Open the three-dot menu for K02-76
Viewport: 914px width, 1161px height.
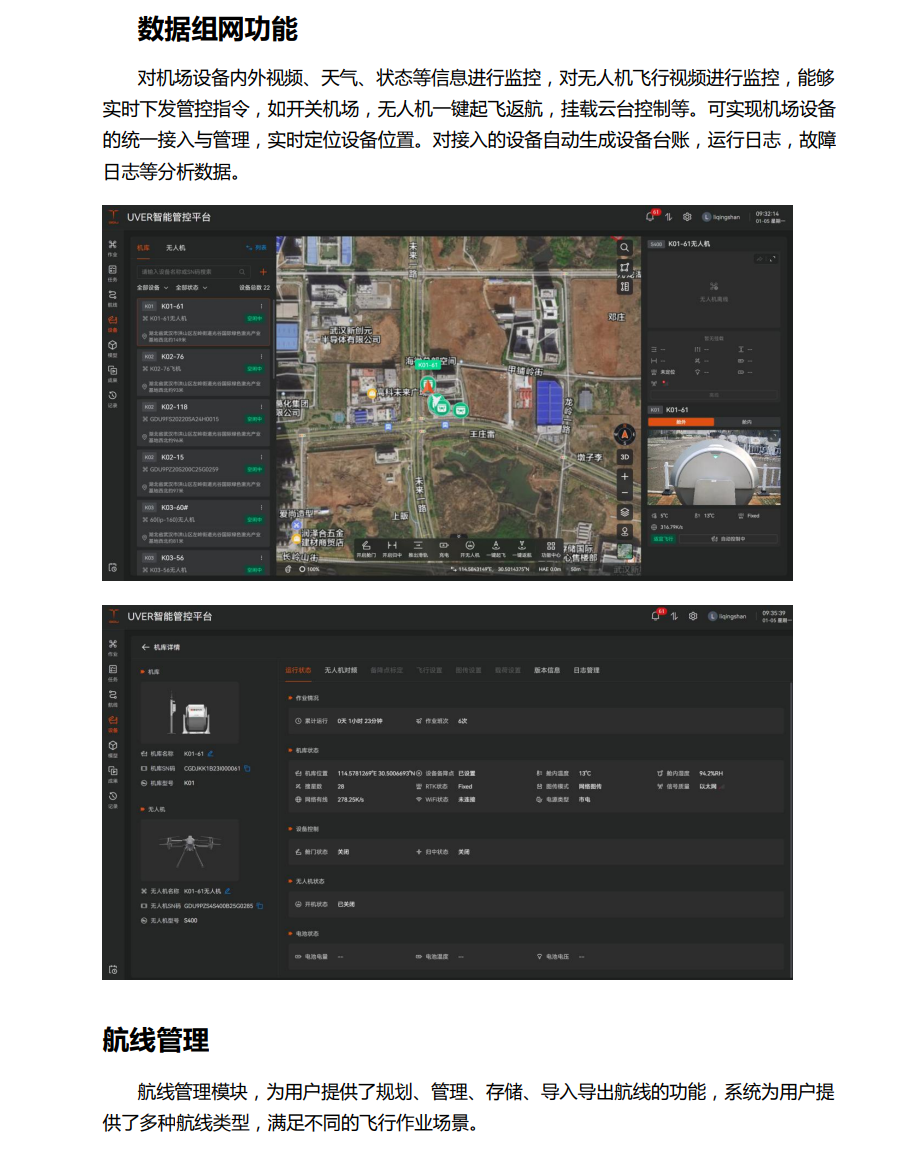pyautogui.click(x=262, y=356)
